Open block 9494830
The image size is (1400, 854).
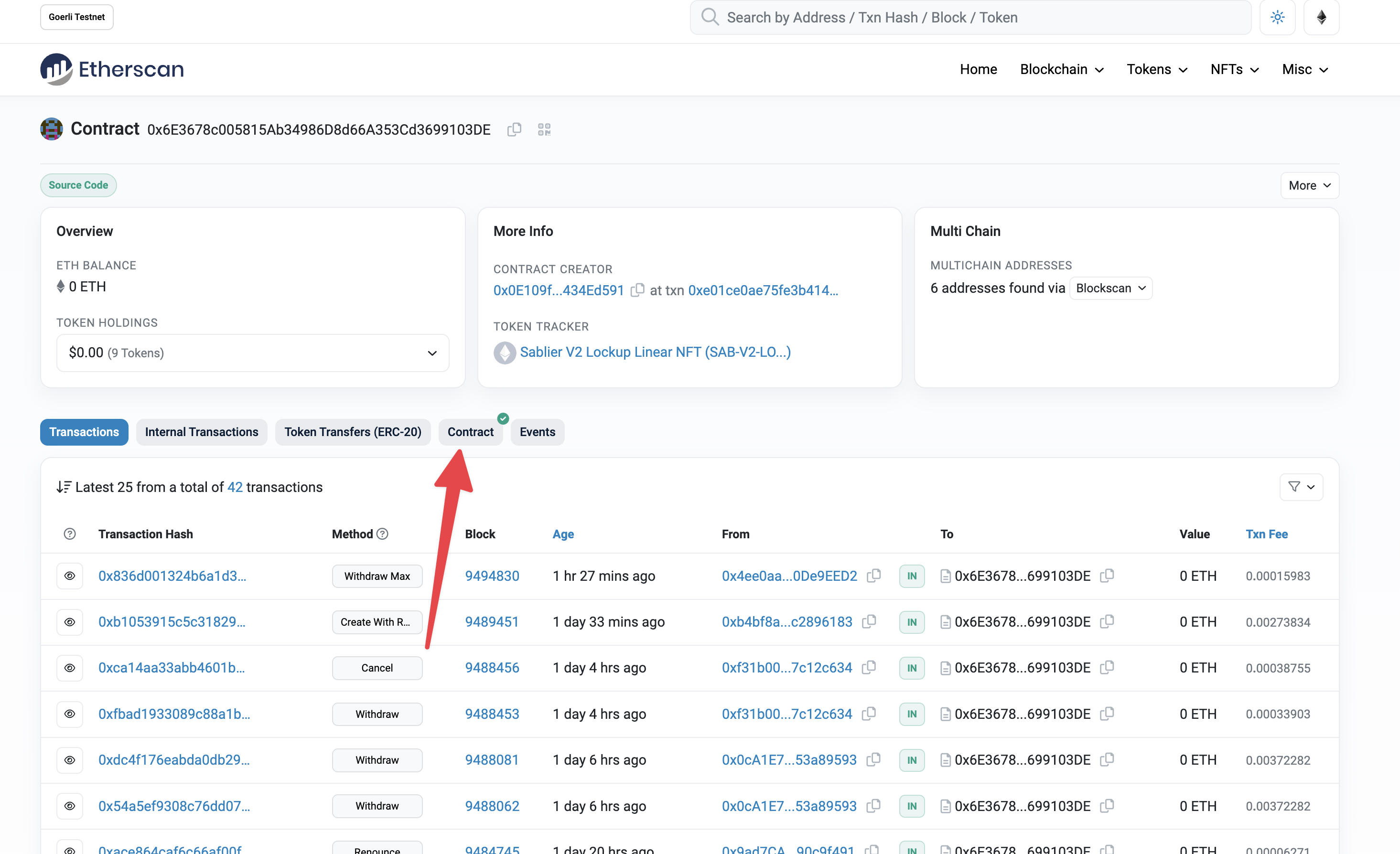(x=492, y=576)
